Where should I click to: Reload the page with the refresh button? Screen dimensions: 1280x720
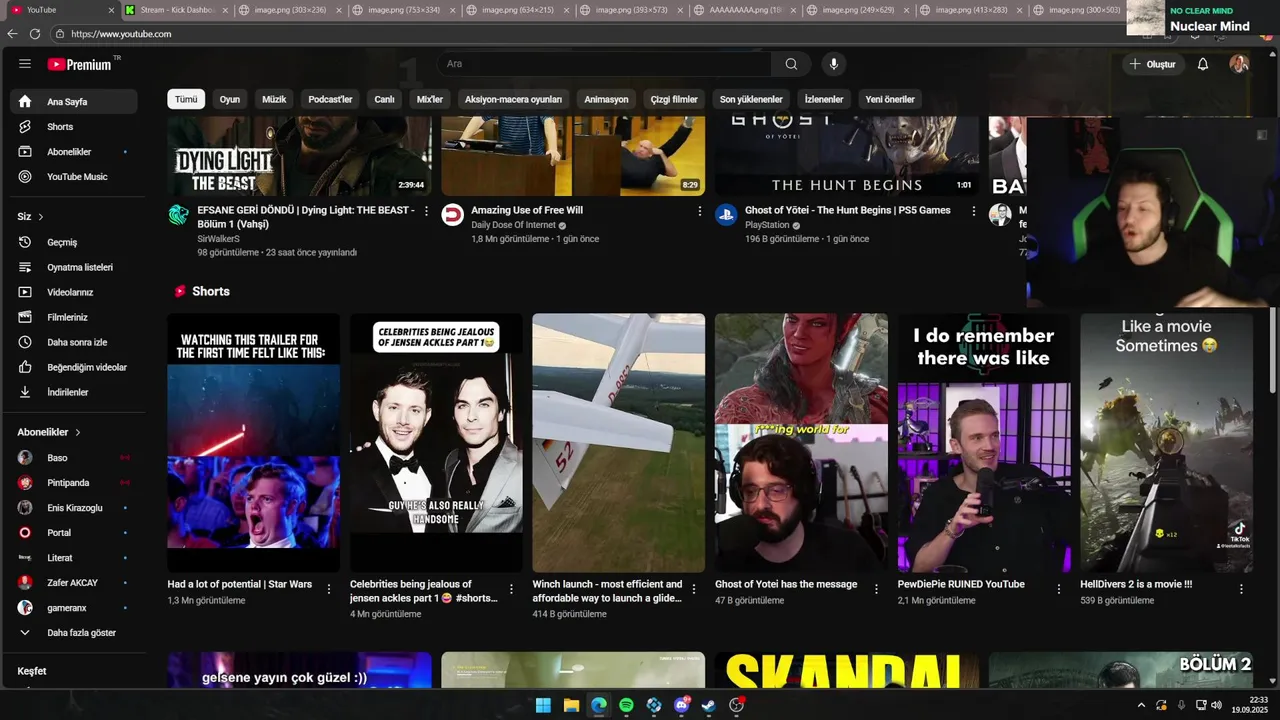[x=35, y=34]
